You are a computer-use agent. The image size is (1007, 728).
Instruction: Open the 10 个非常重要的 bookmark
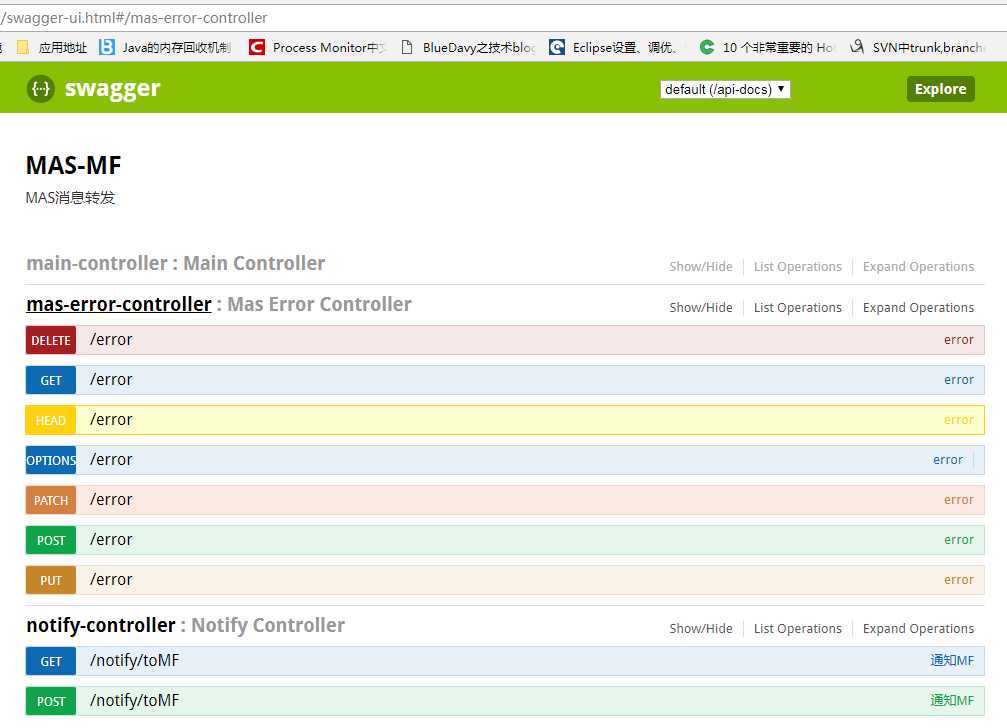pos(766,48)
